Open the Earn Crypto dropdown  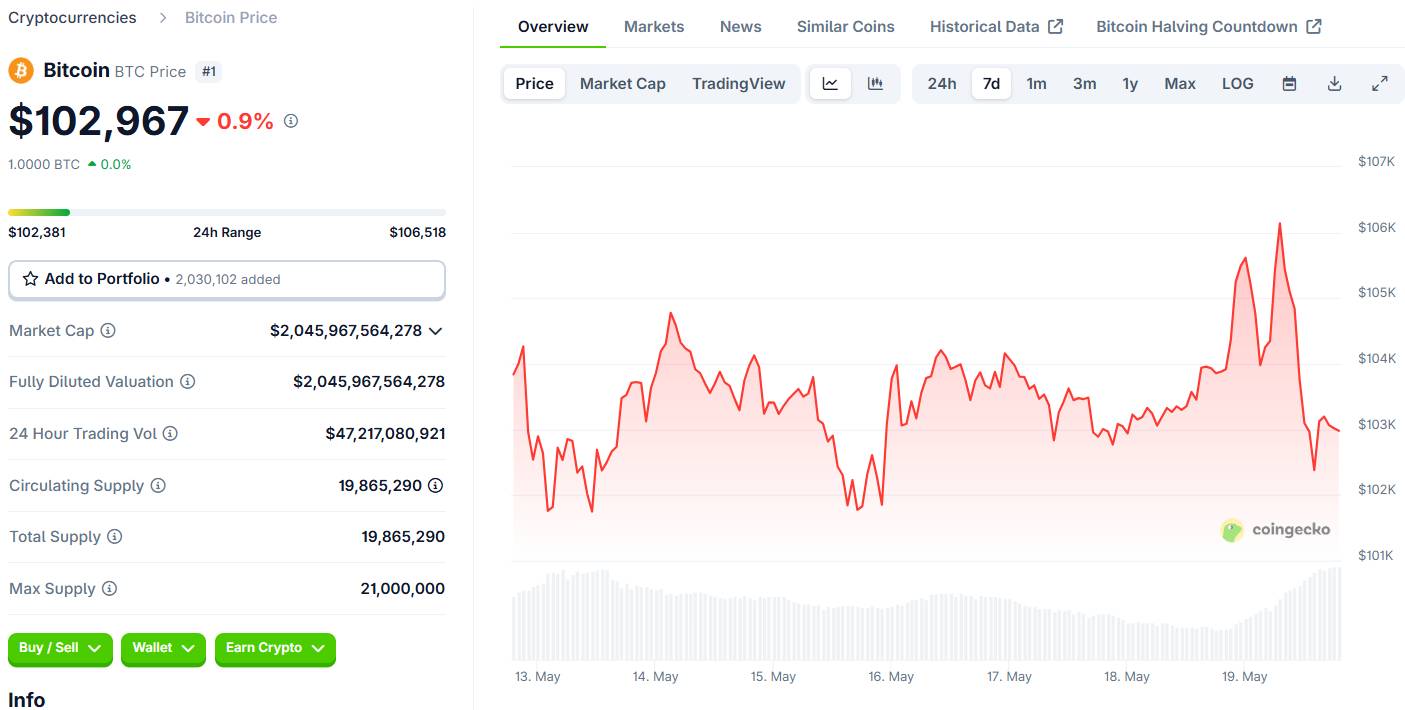(275, 649)
